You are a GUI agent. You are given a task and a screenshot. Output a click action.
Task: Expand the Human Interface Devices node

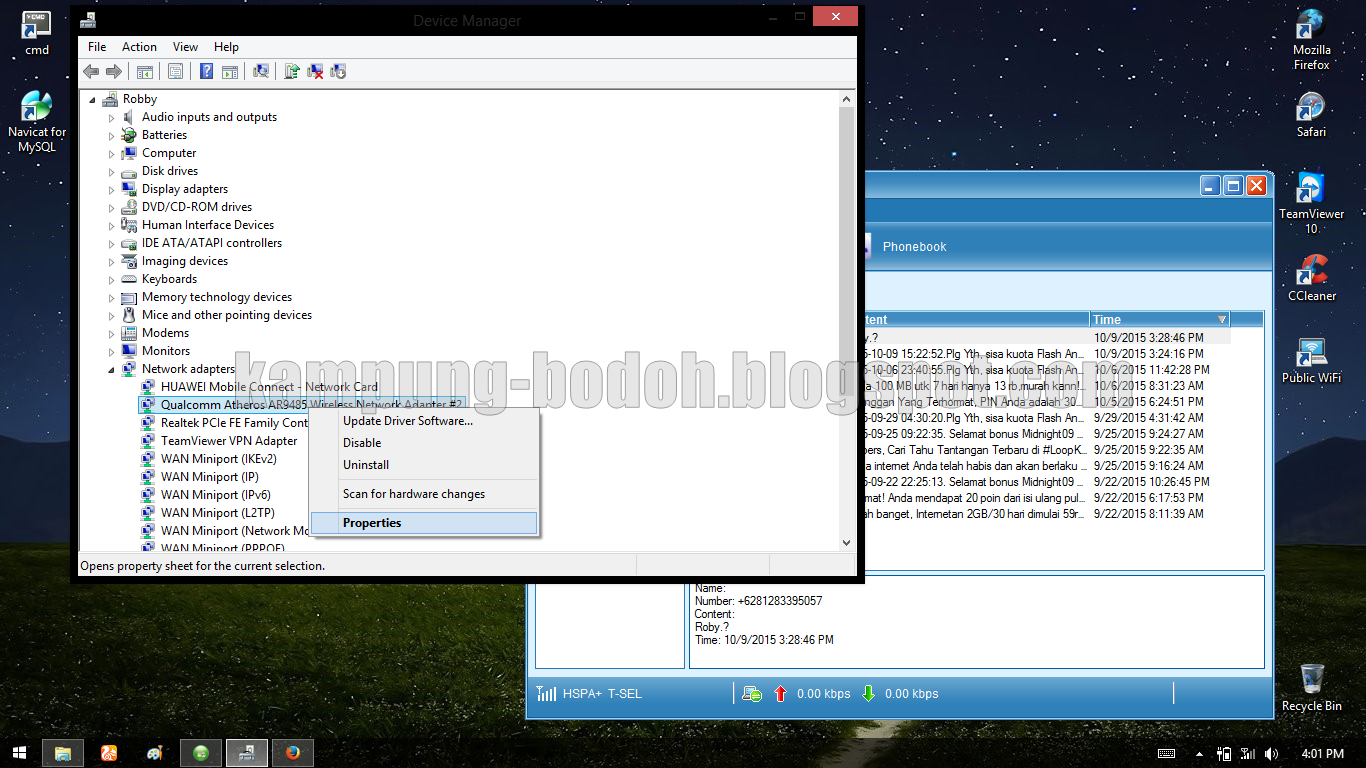(x=112, y=225)
